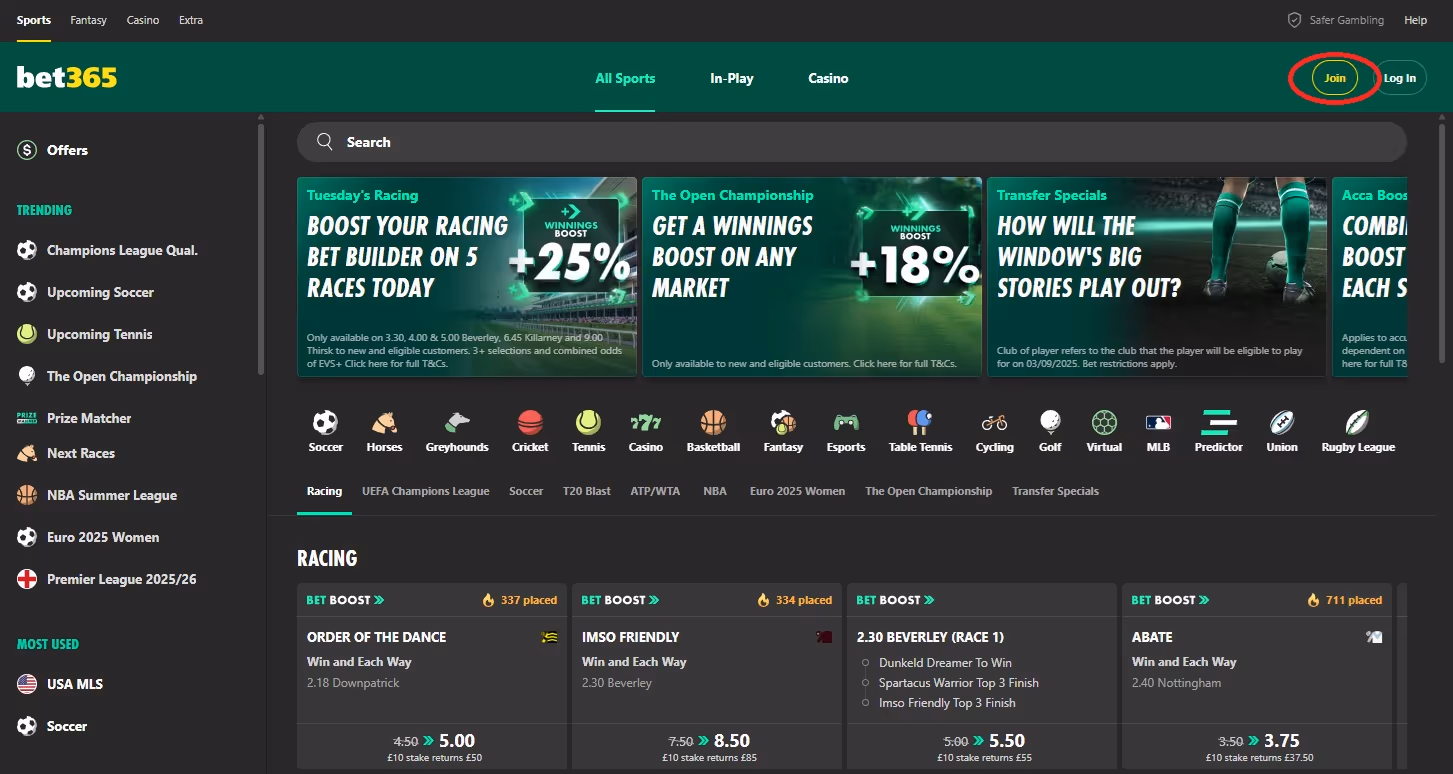
Task: Click the bet365 logo
Action: point(67,77)
